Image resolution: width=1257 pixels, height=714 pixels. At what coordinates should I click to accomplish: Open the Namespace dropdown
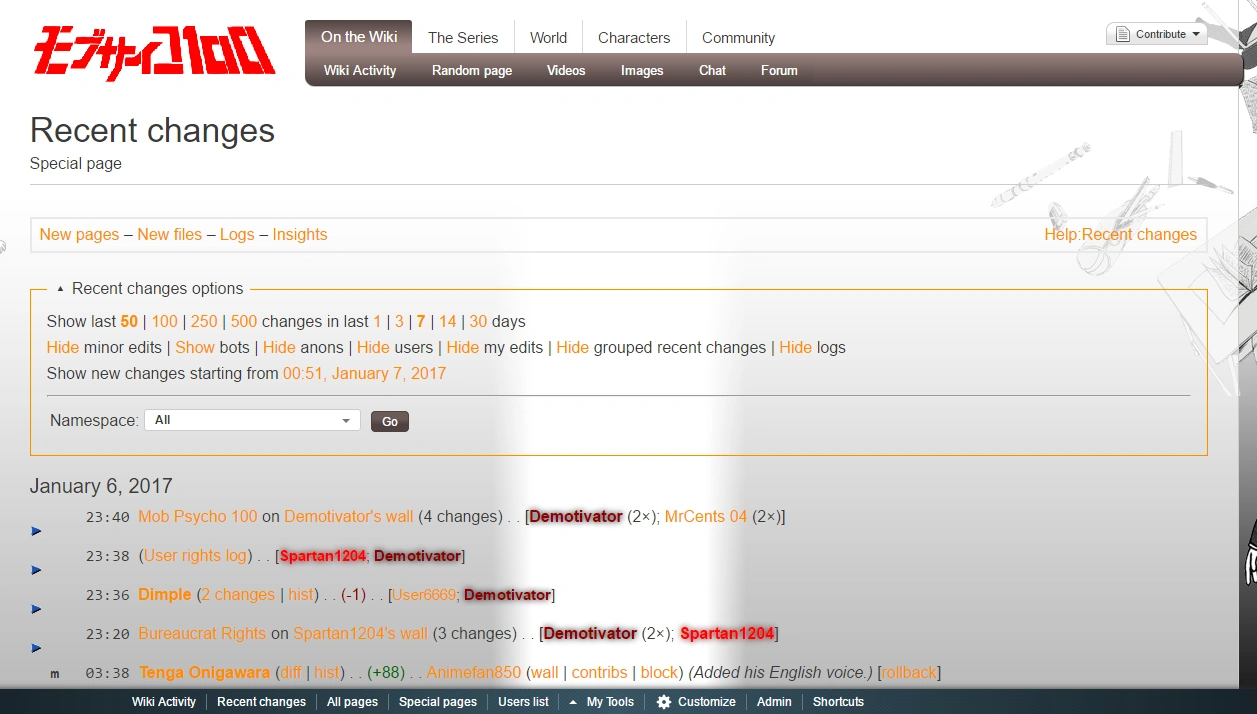(252, 421)
